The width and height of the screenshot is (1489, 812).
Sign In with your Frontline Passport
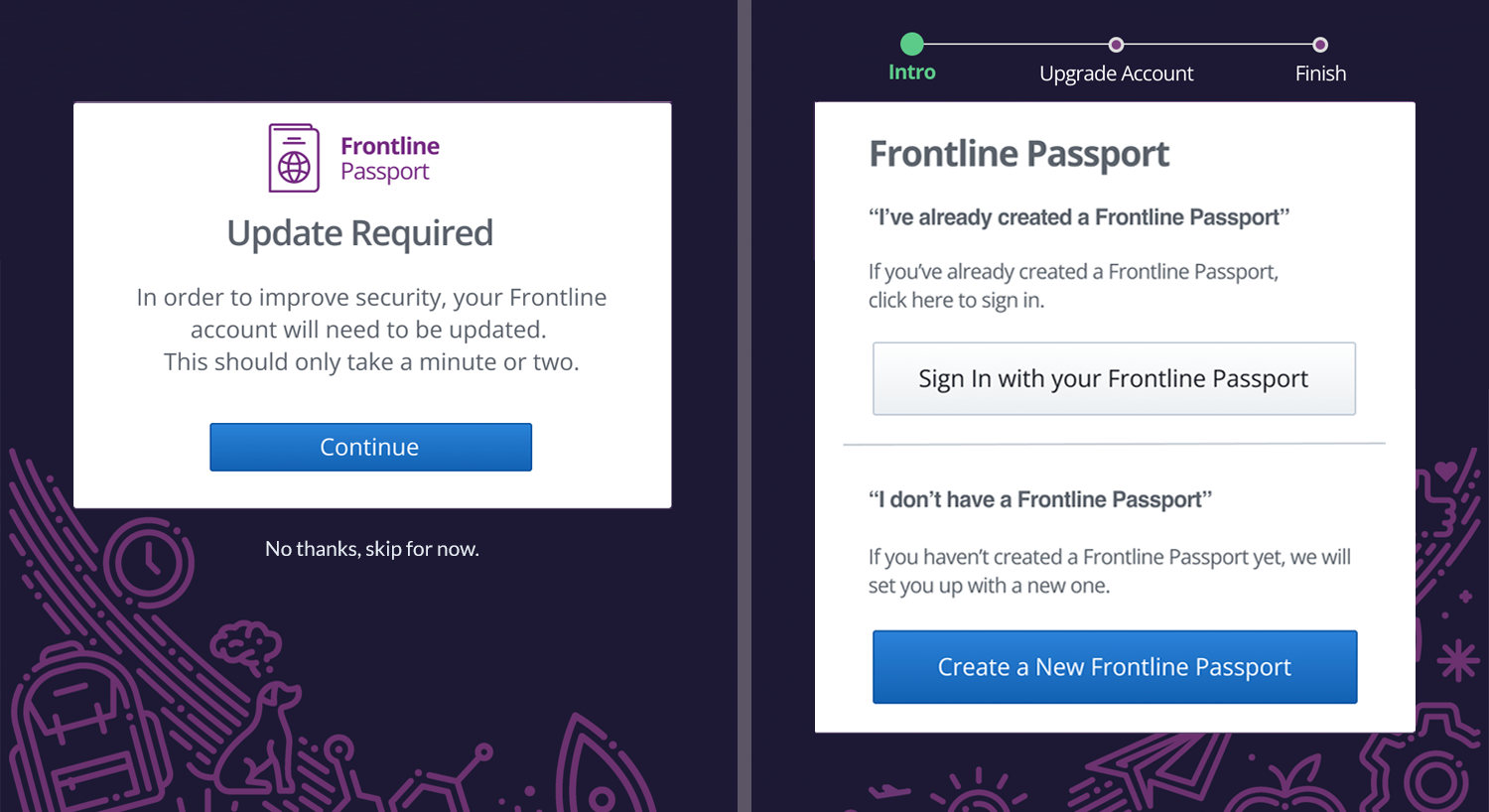[x=1114, y=378]
